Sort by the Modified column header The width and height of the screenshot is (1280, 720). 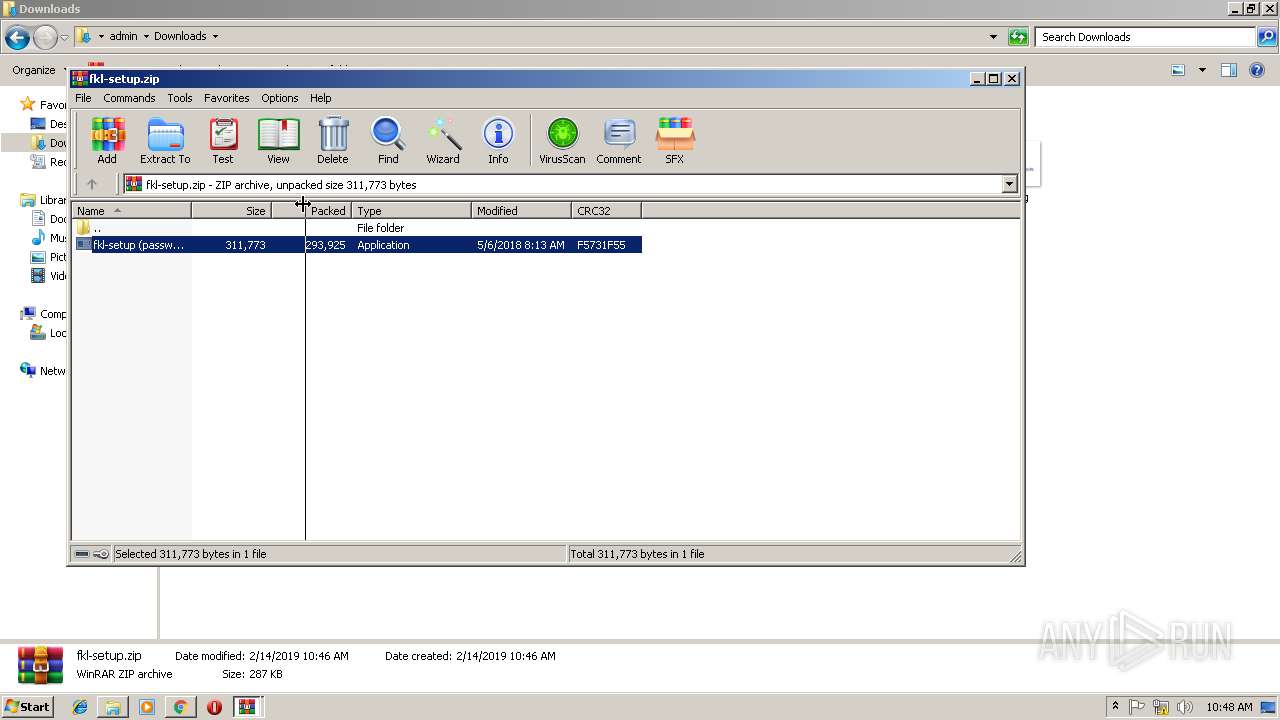[521, 211]
